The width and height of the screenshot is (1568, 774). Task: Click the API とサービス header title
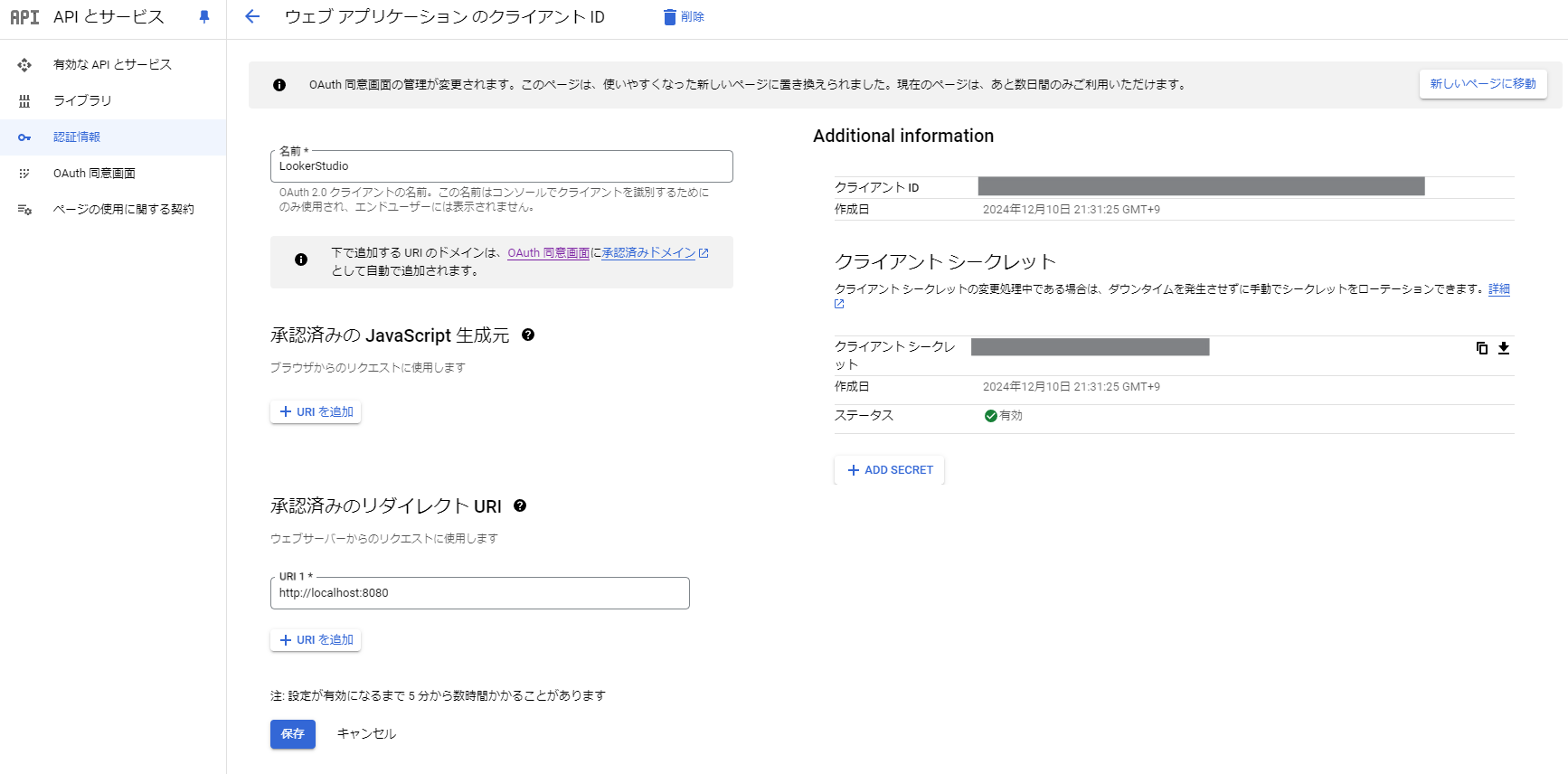(109, 17)
